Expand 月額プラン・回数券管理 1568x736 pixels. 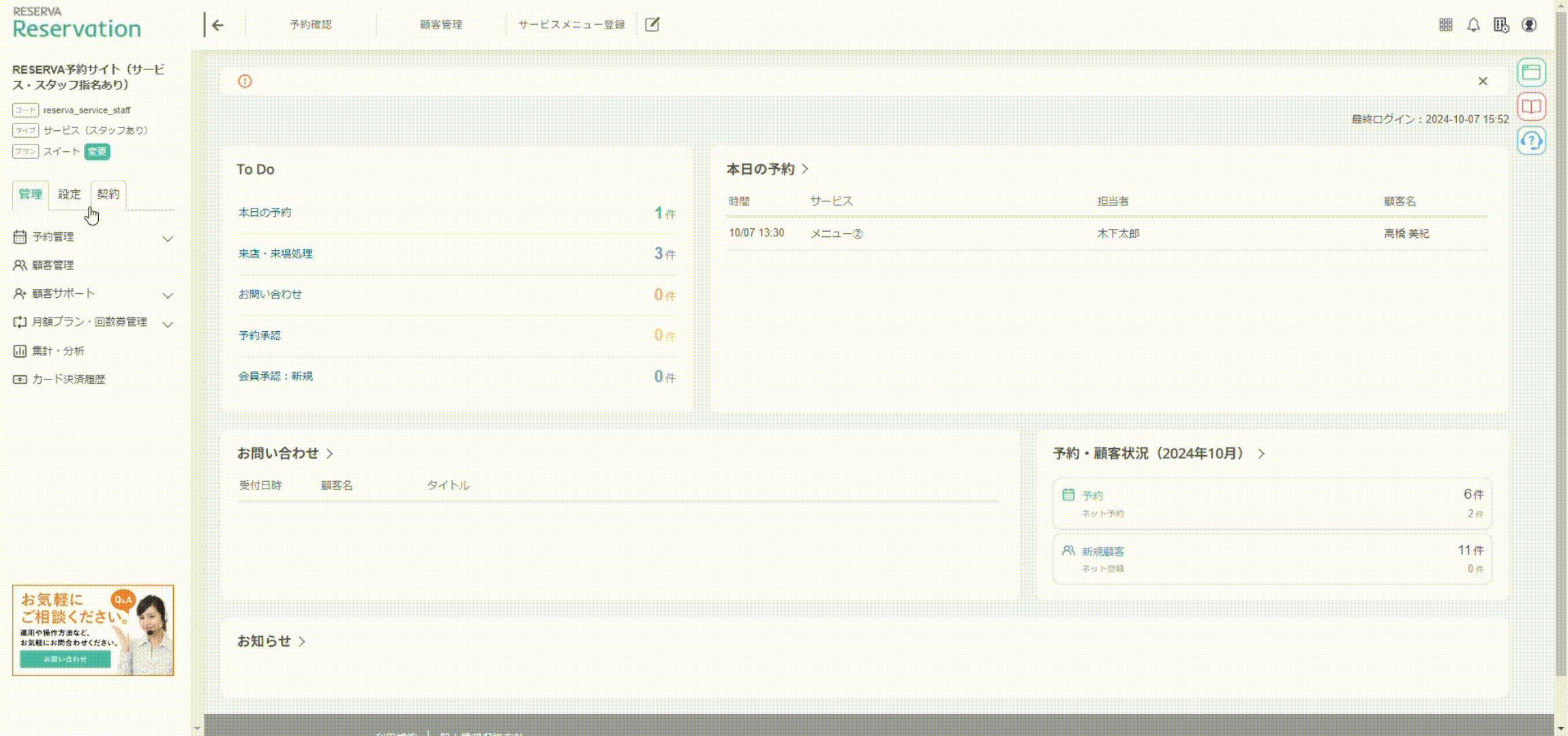(x=168, y=324)
